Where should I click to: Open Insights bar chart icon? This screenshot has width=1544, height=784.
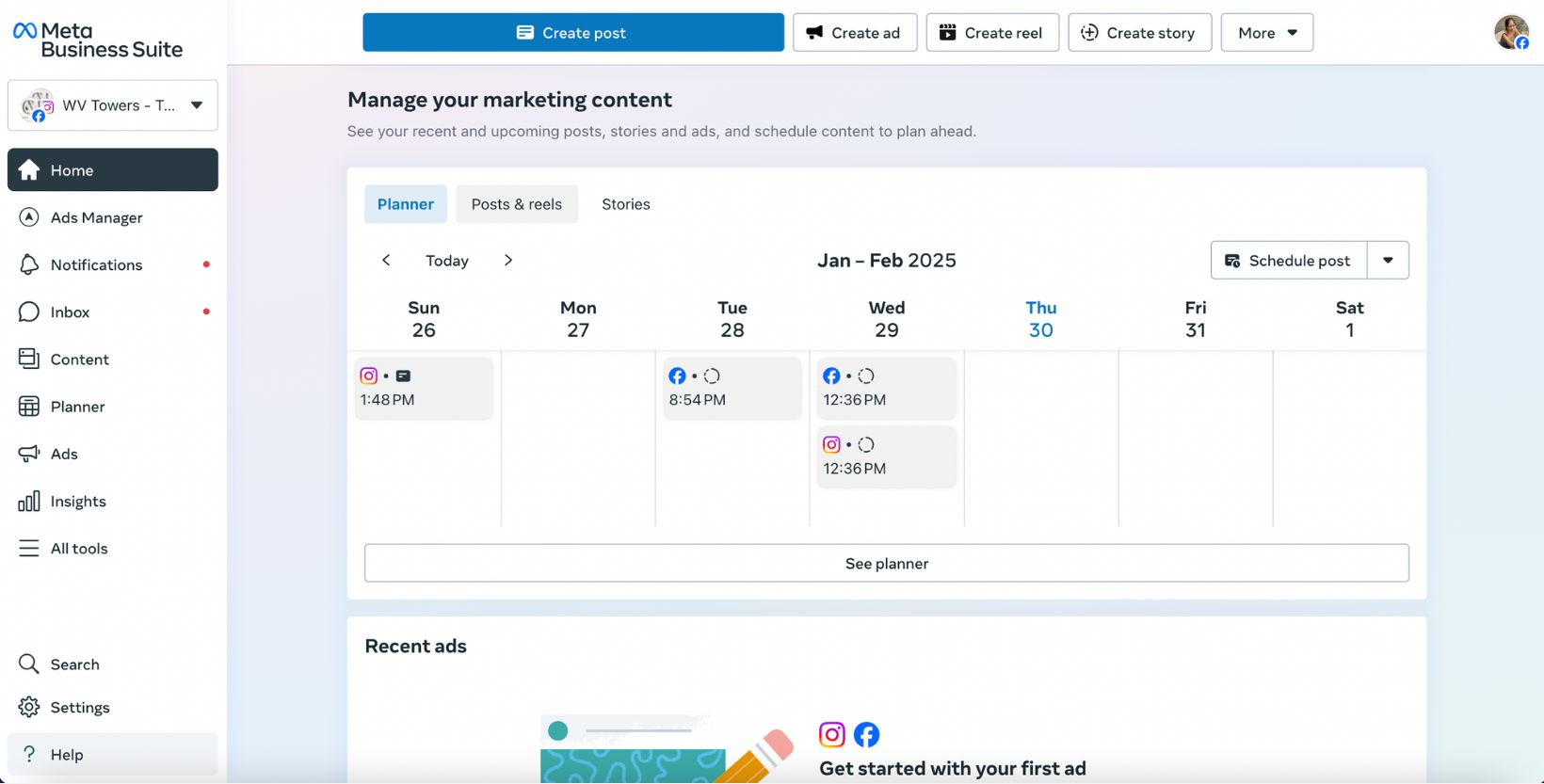pyautogui.click(x=29, y=501)
